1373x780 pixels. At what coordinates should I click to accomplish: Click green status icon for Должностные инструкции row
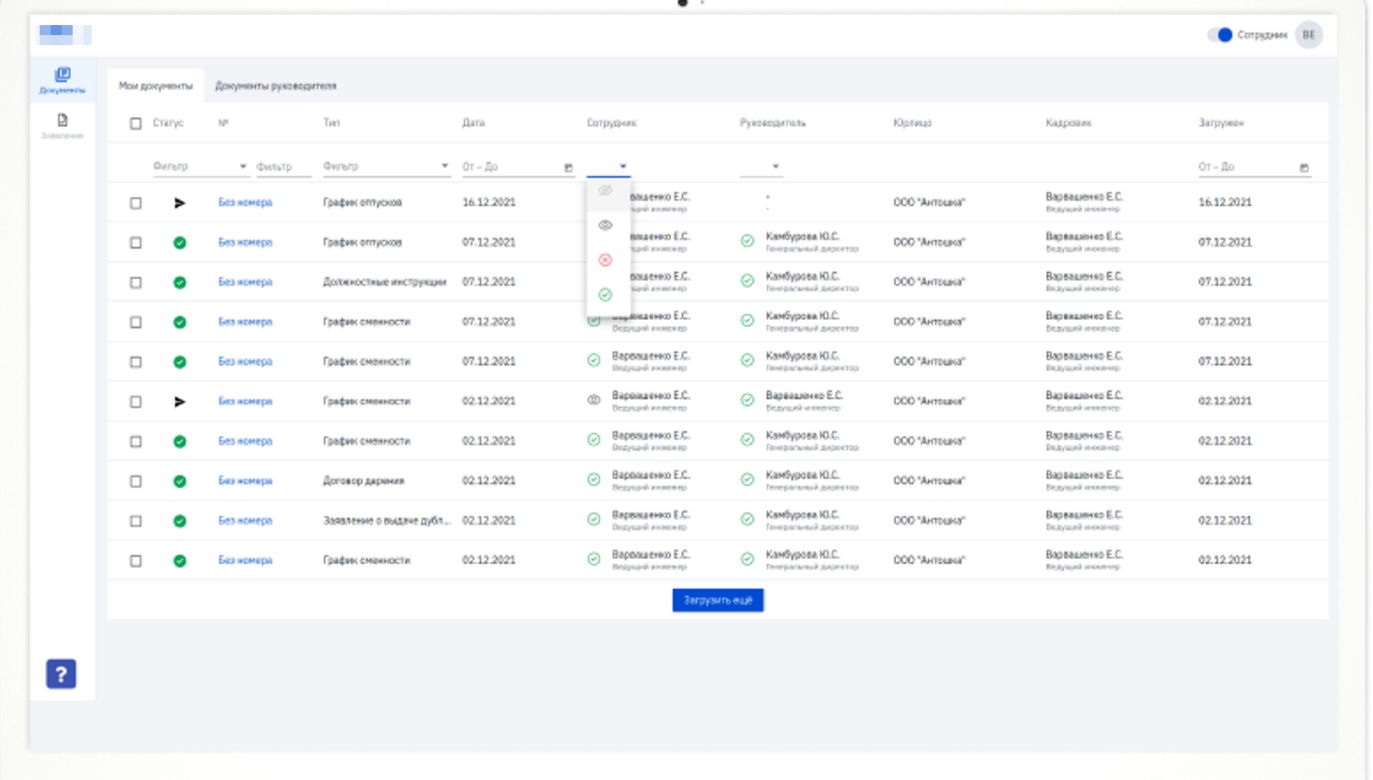(180, 282)
